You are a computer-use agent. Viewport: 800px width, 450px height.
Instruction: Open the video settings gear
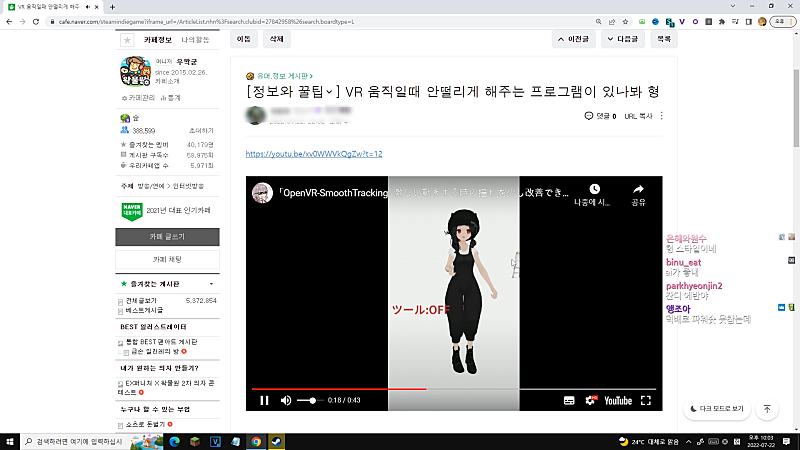[x=591, y=400]
